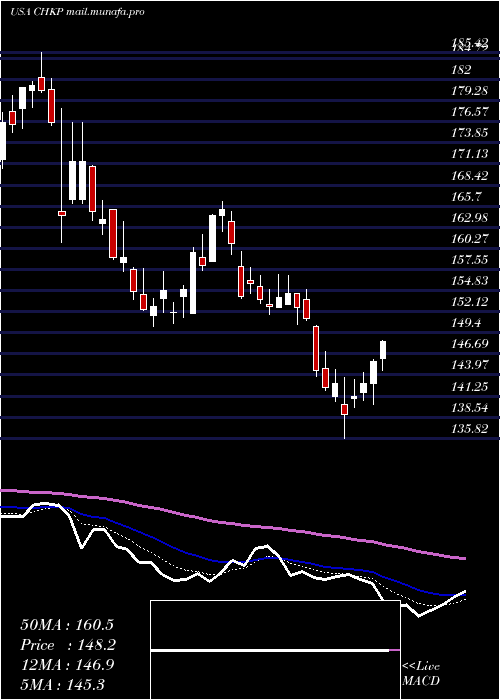
Task: Click the 152.12 price axis label
Action: (470, 301)
